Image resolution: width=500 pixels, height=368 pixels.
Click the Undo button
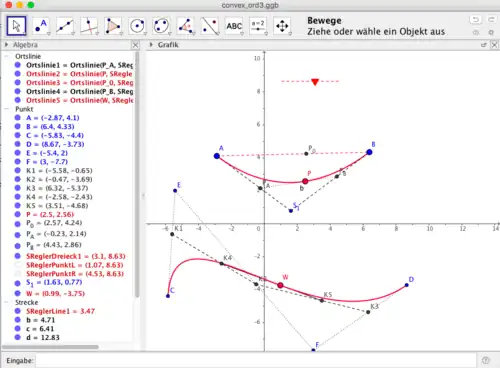pyautogui.click(x=476, y=20)
